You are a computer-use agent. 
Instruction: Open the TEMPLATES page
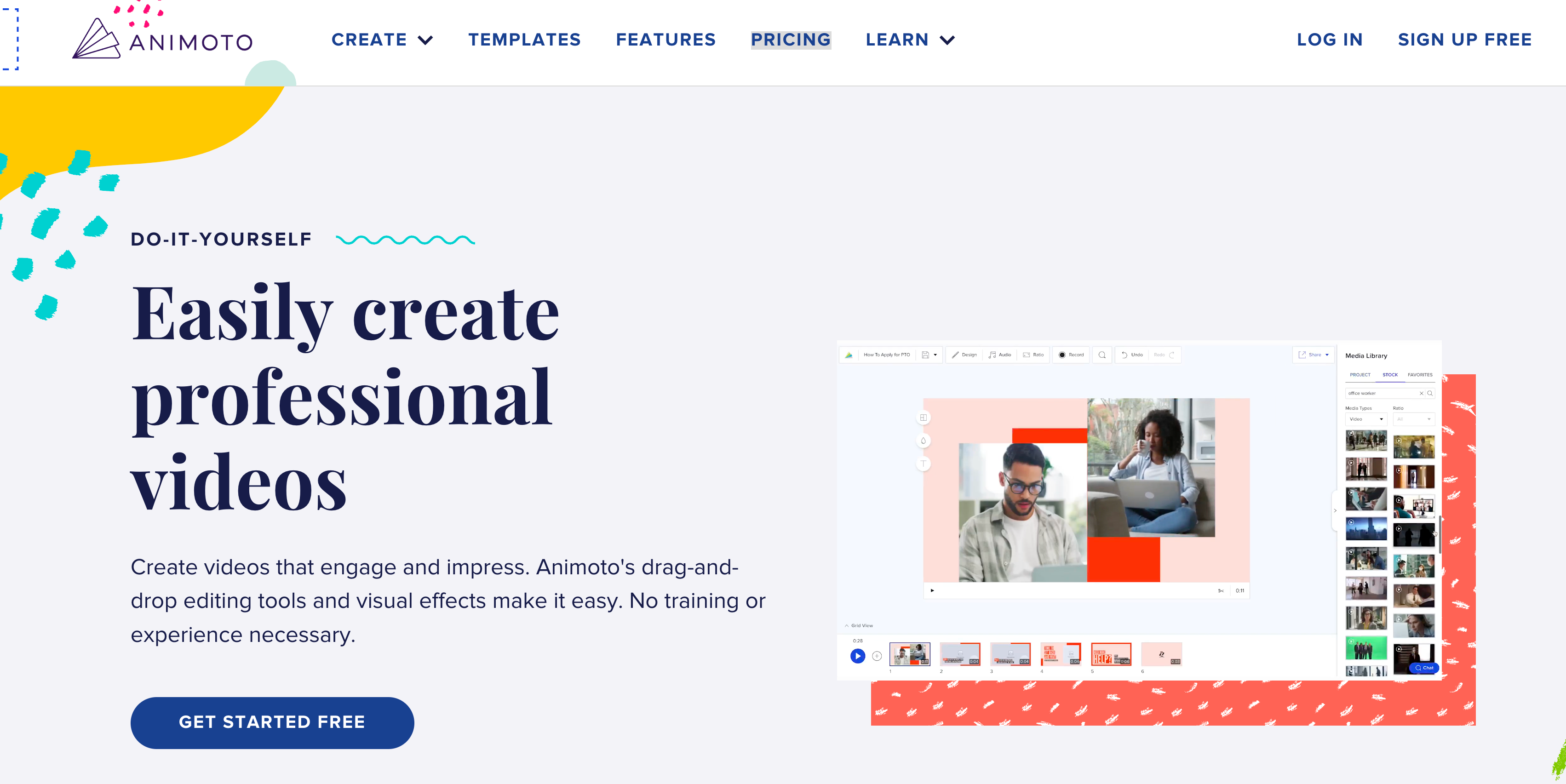(524, 40)
